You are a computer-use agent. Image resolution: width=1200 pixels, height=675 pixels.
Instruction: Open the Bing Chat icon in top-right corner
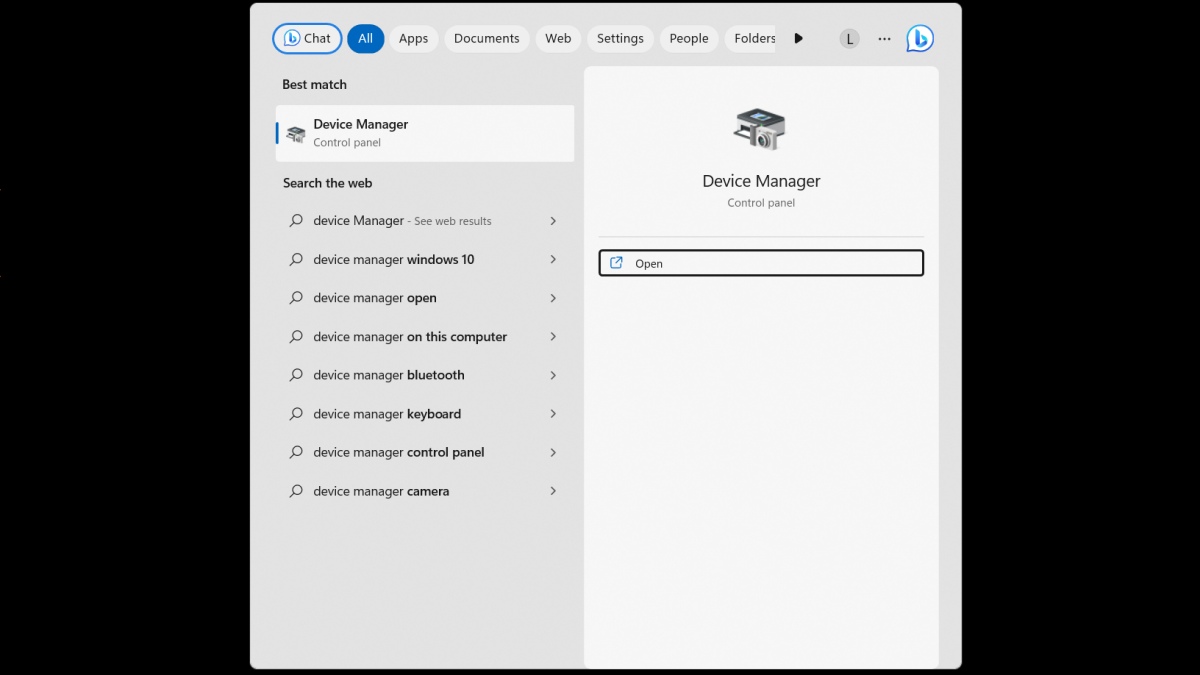tap(919, 39)
